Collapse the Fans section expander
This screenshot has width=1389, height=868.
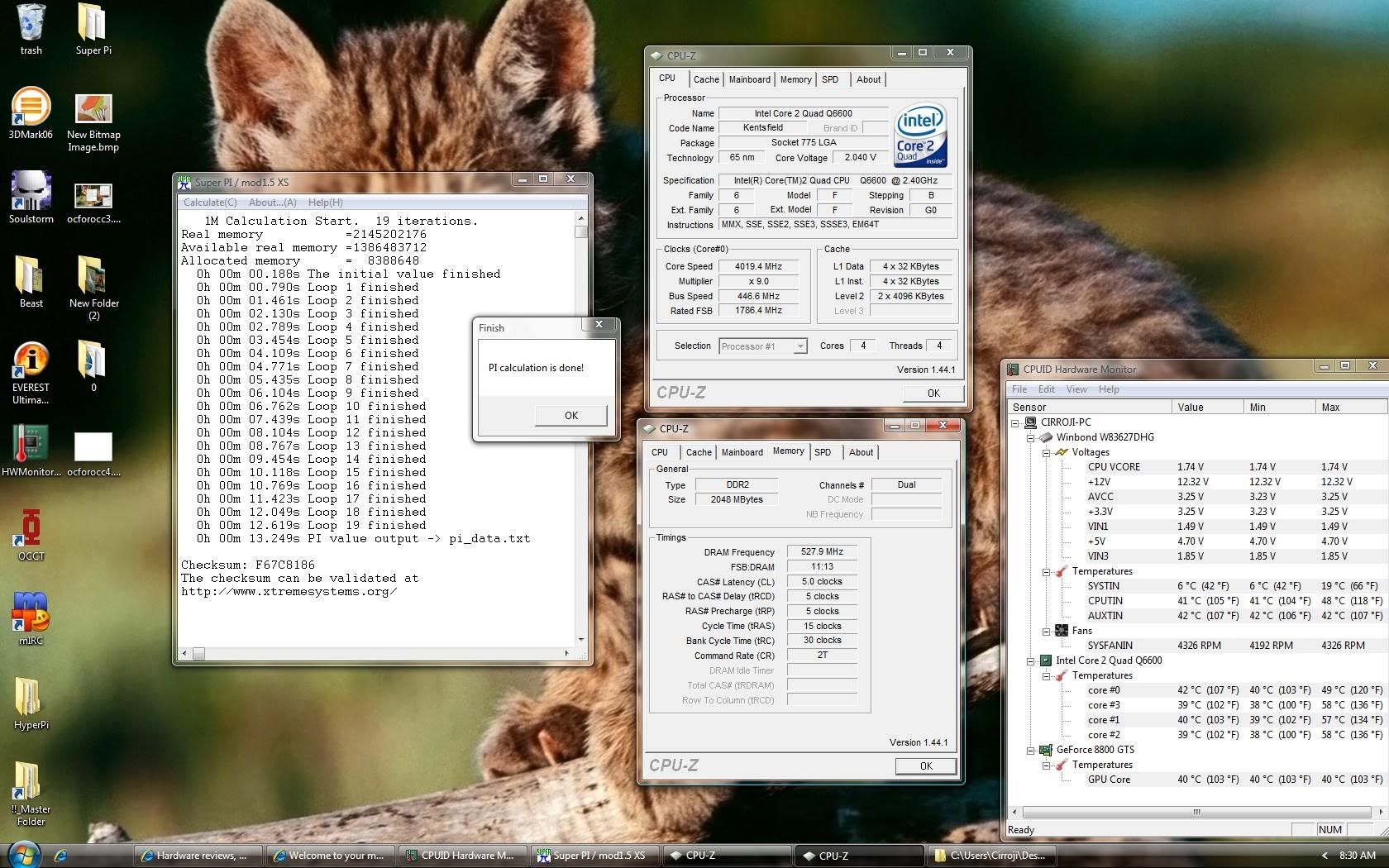[x=1046, y=631]
